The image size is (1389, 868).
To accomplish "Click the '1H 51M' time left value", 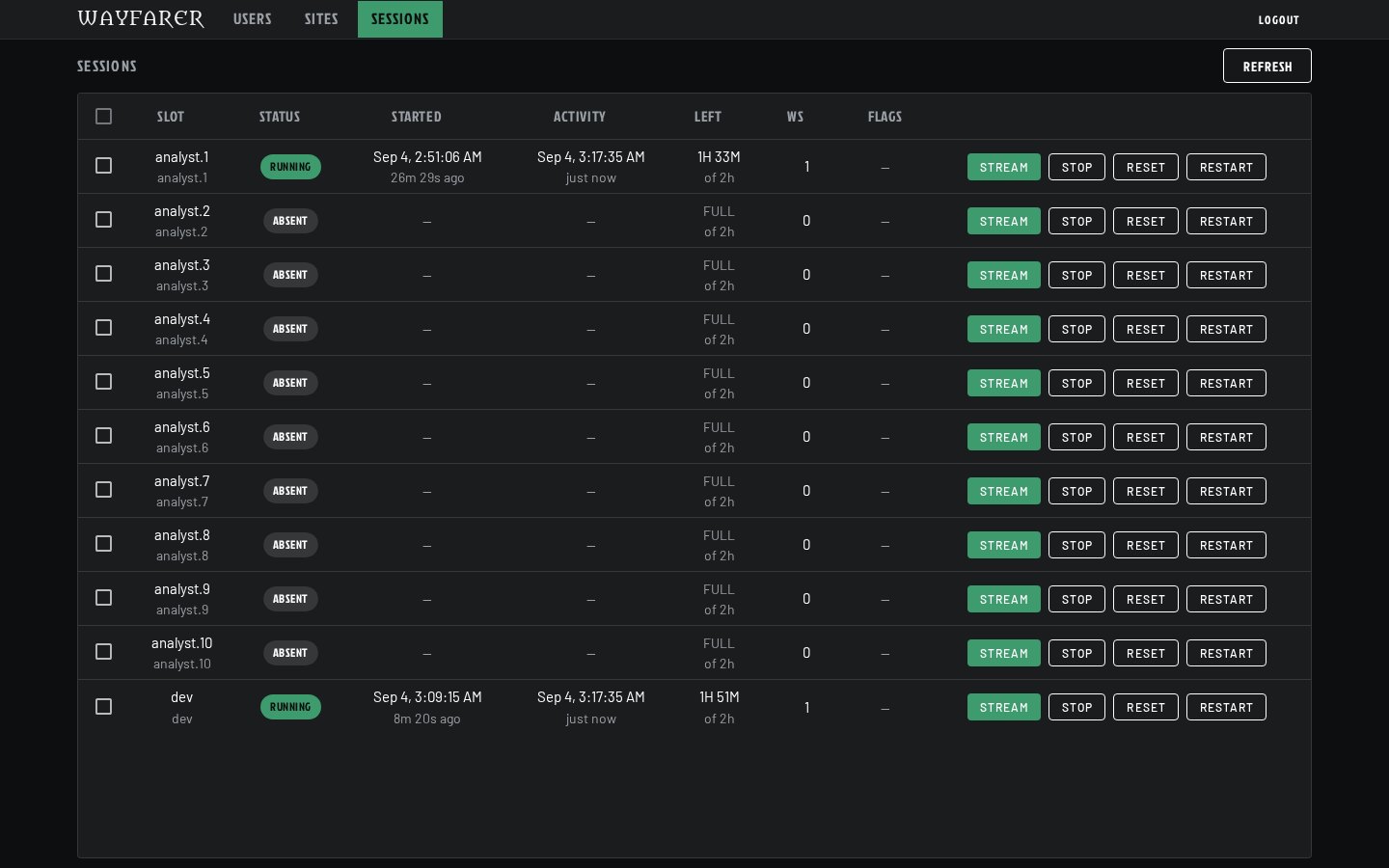I will [x=719, y=697].
